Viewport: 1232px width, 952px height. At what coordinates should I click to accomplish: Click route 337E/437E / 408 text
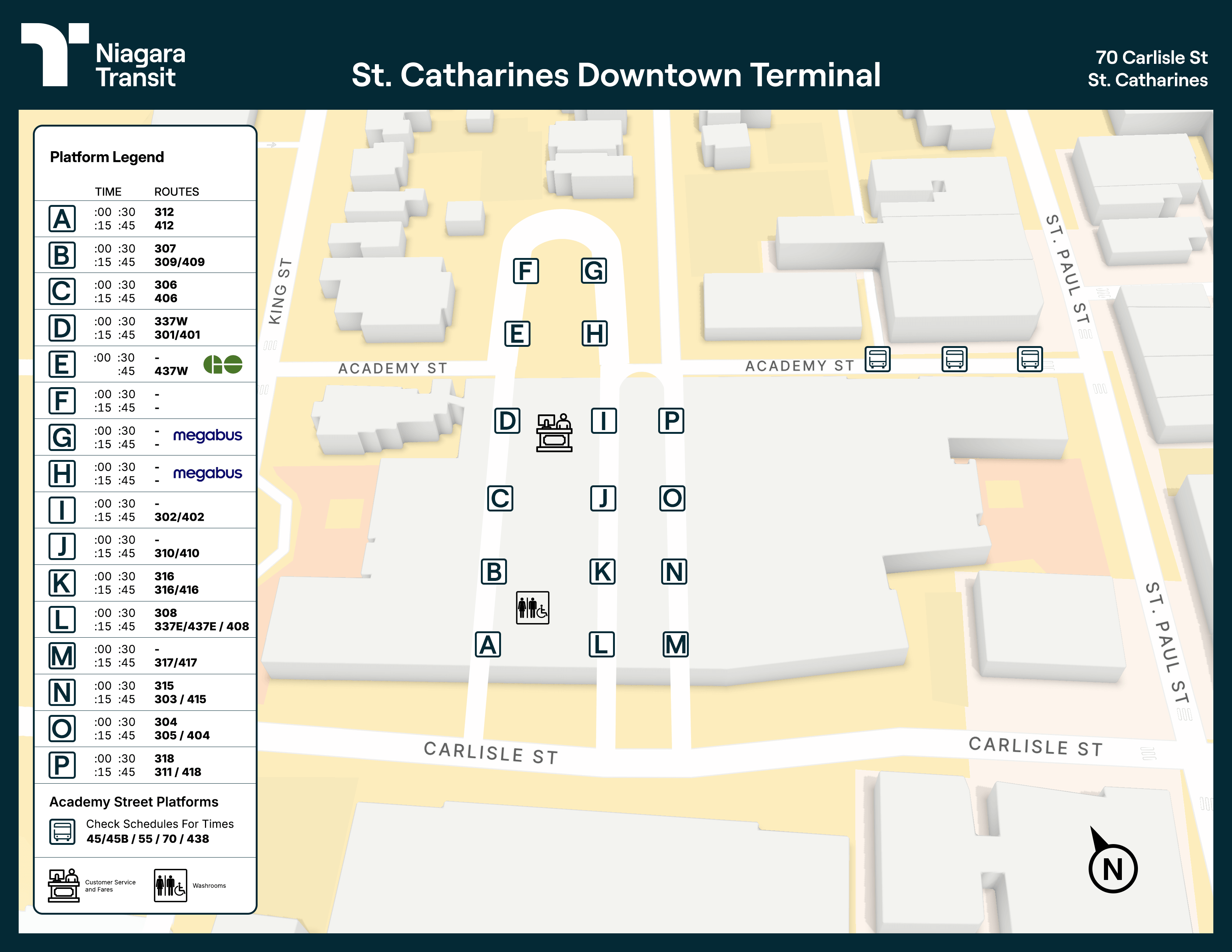click(201, 626)
